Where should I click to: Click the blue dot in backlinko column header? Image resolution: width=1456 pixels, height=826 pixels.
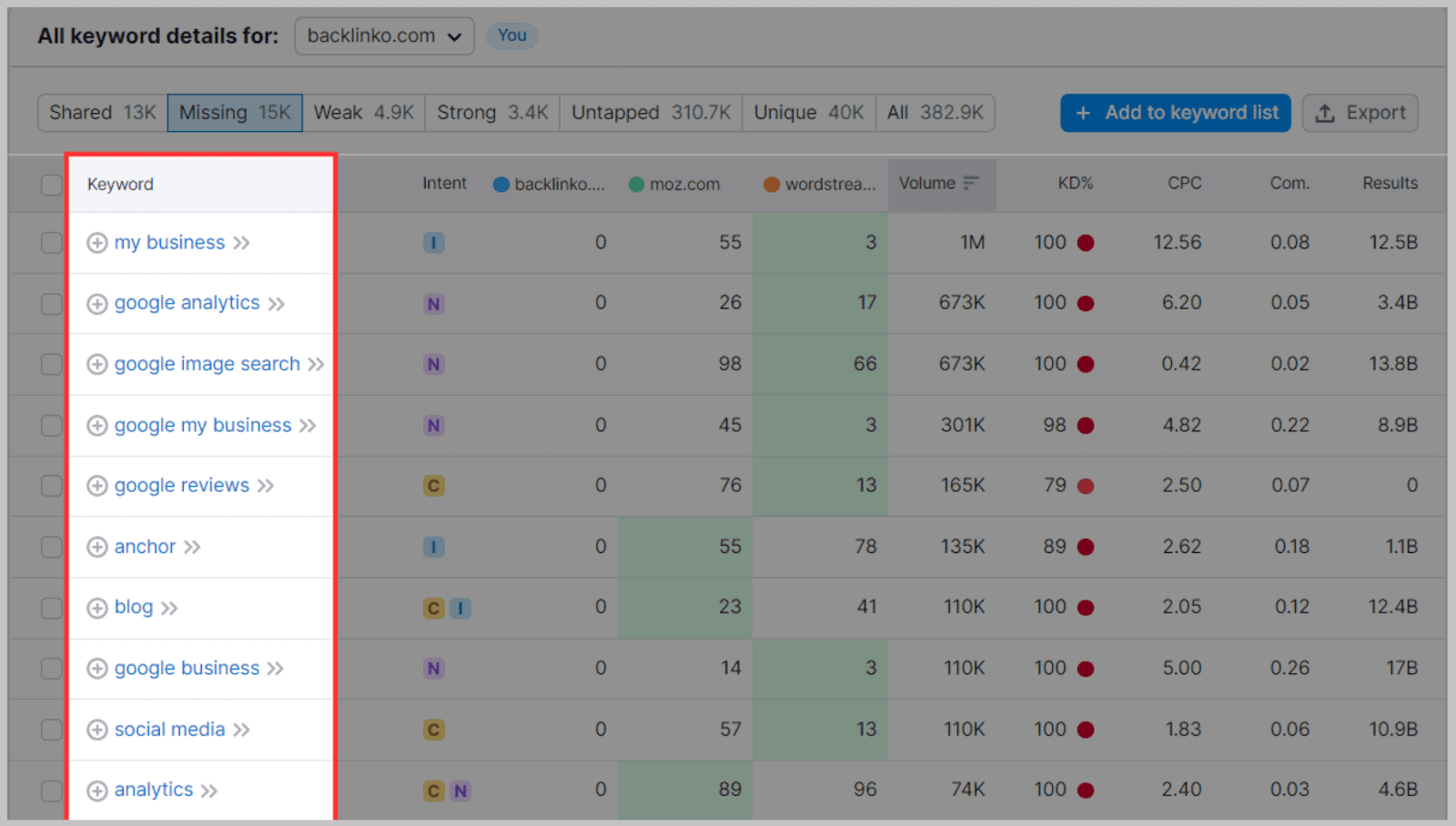500,185
